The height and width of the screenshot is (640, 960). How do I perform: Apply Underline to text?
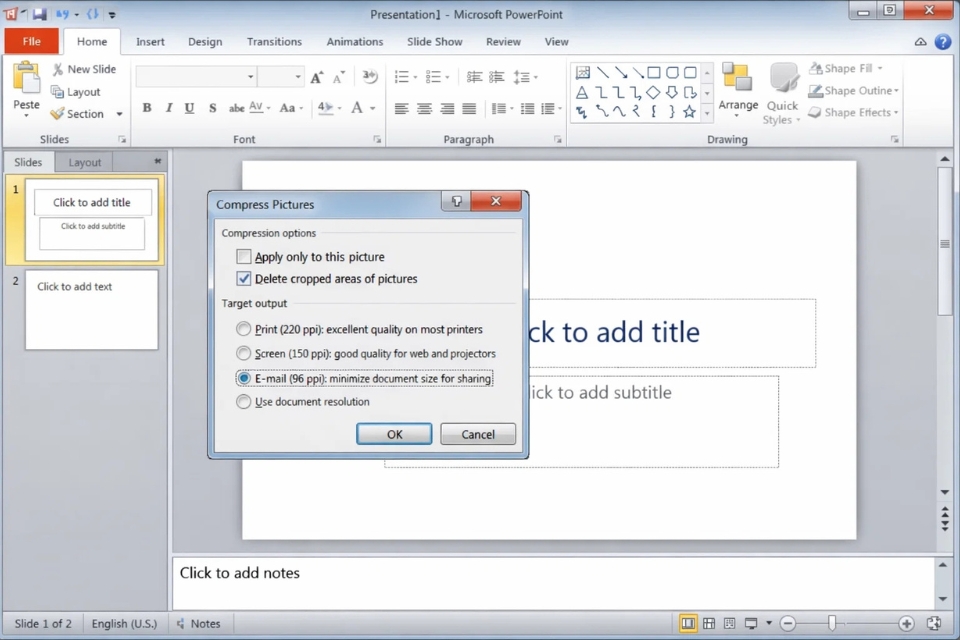coord(189,107)
